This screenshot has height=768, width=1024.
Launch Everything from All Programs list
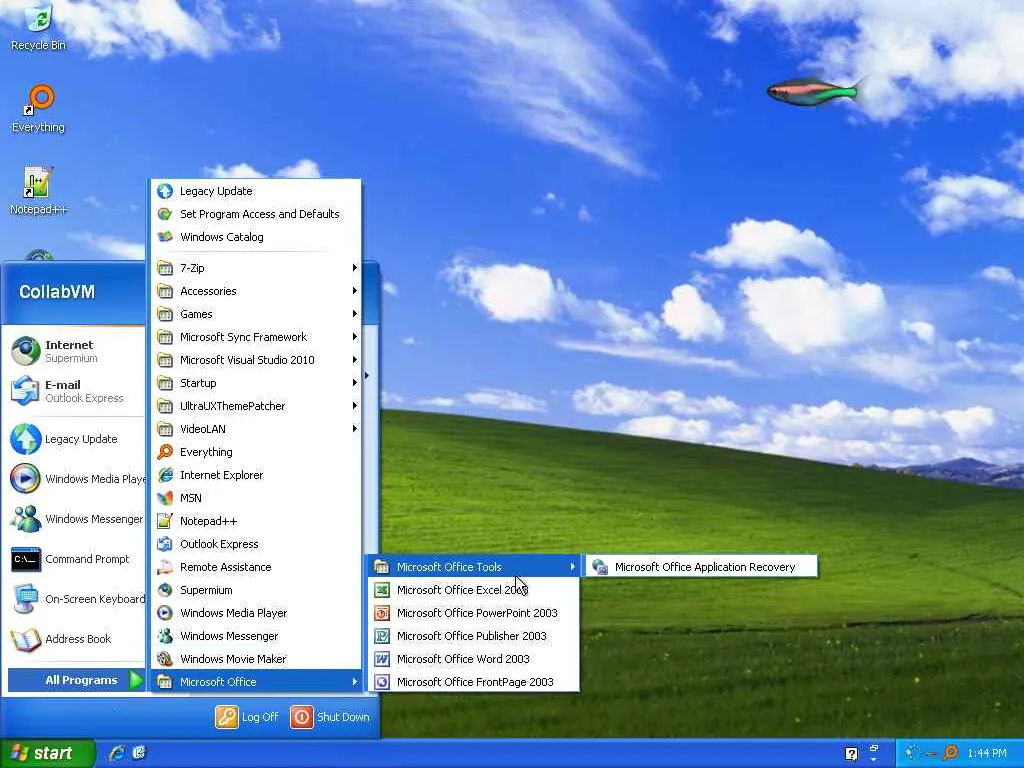click(255, 452)
